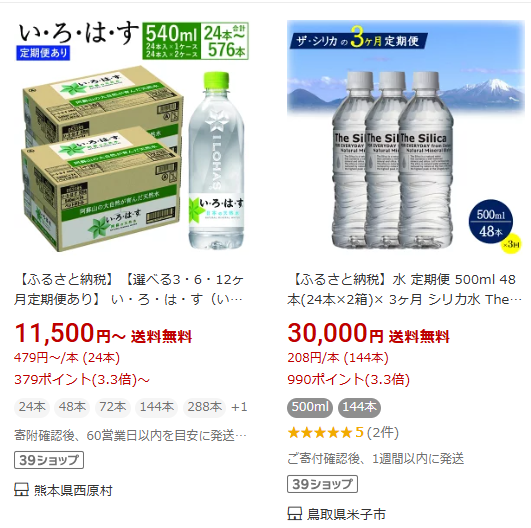Screen dimensions: 531x528
Task: Click the dark 144本 tag on Silica listing
Action: (359, 407)
